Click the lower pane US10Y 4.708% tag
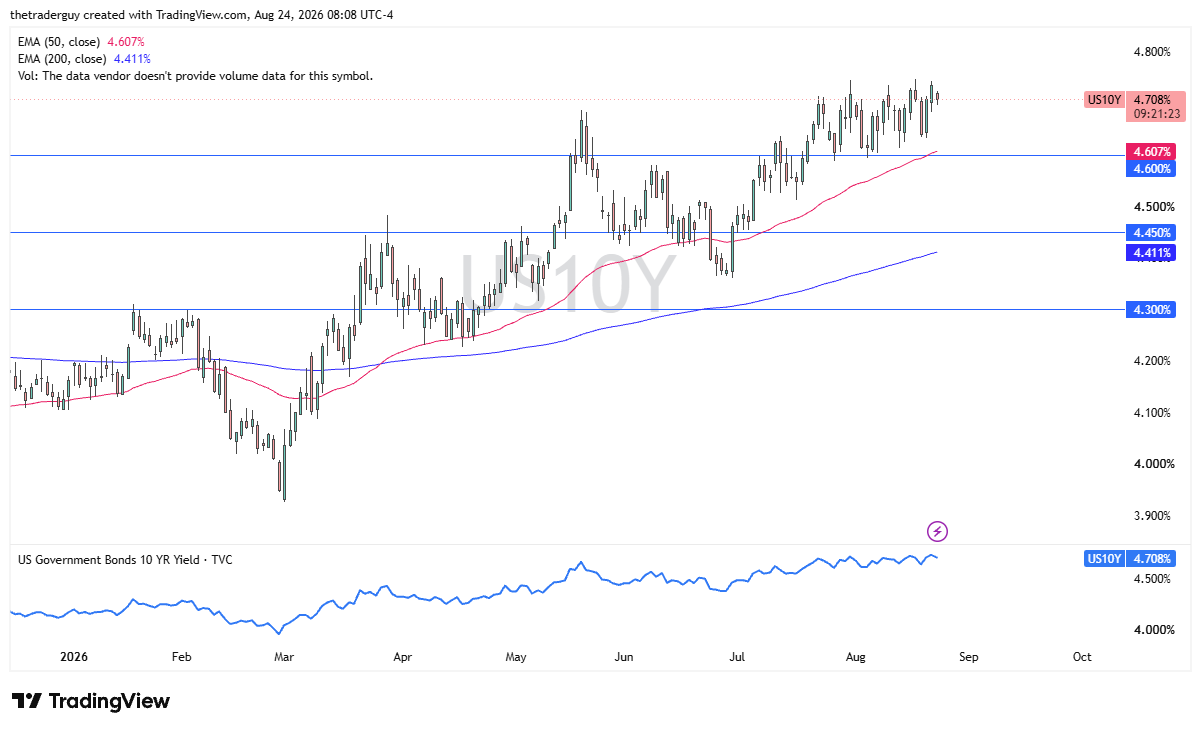Screen dimensions: 1201x731 pos(1130,559)
